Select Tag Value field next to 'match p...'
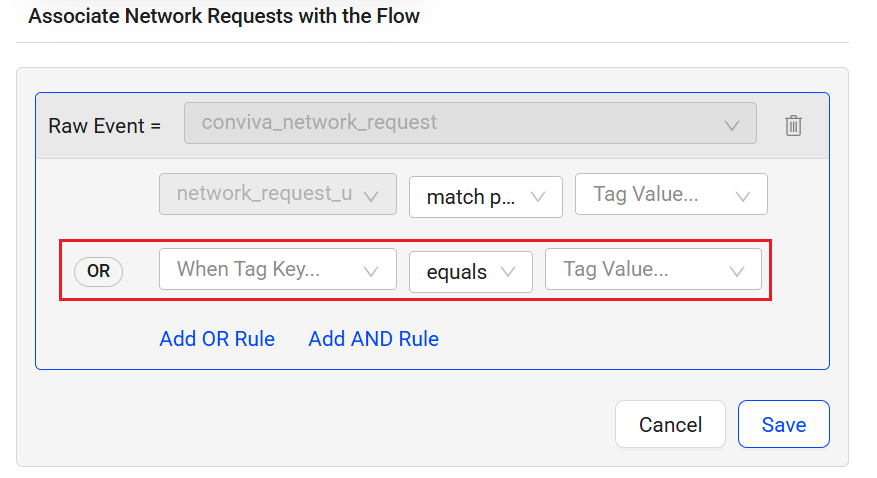The height and width of the screenshot is (478, 877). point(658,195)
